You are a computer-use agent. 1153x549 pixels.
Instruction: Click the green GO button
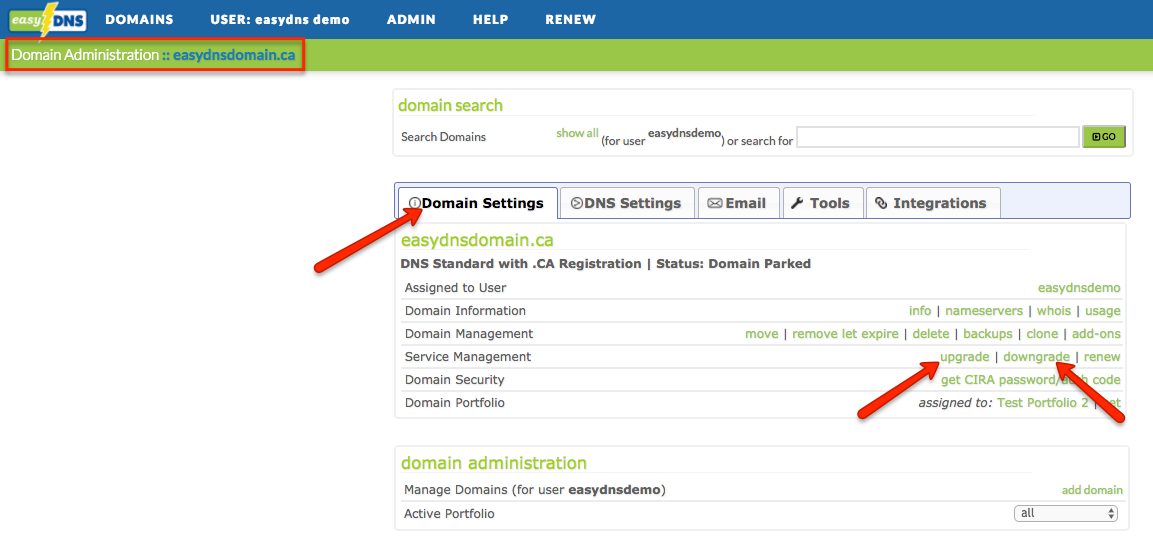pos(1104,137)
